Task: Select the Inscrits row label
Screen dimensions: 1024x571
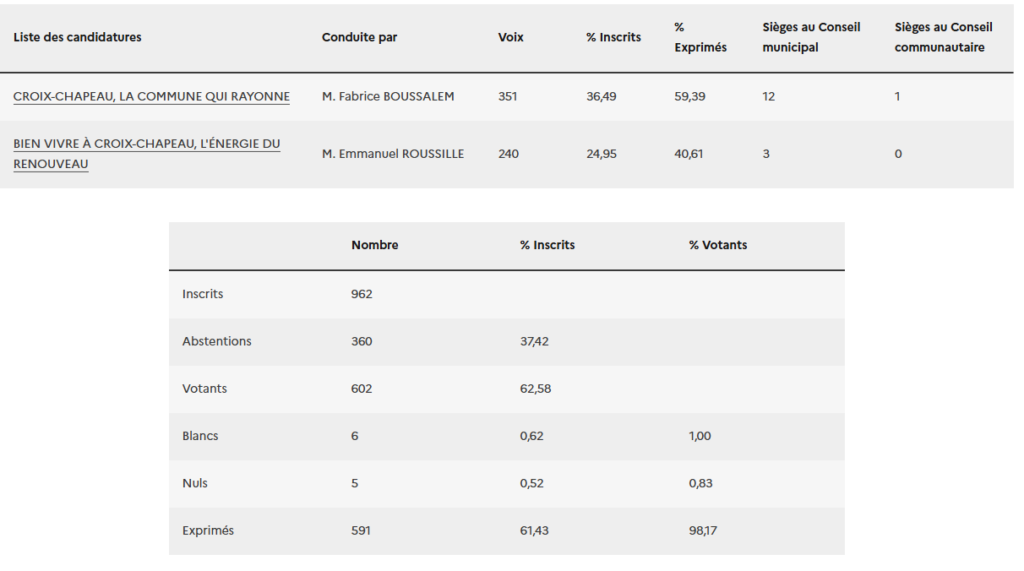Action: (x=203, y=294)
